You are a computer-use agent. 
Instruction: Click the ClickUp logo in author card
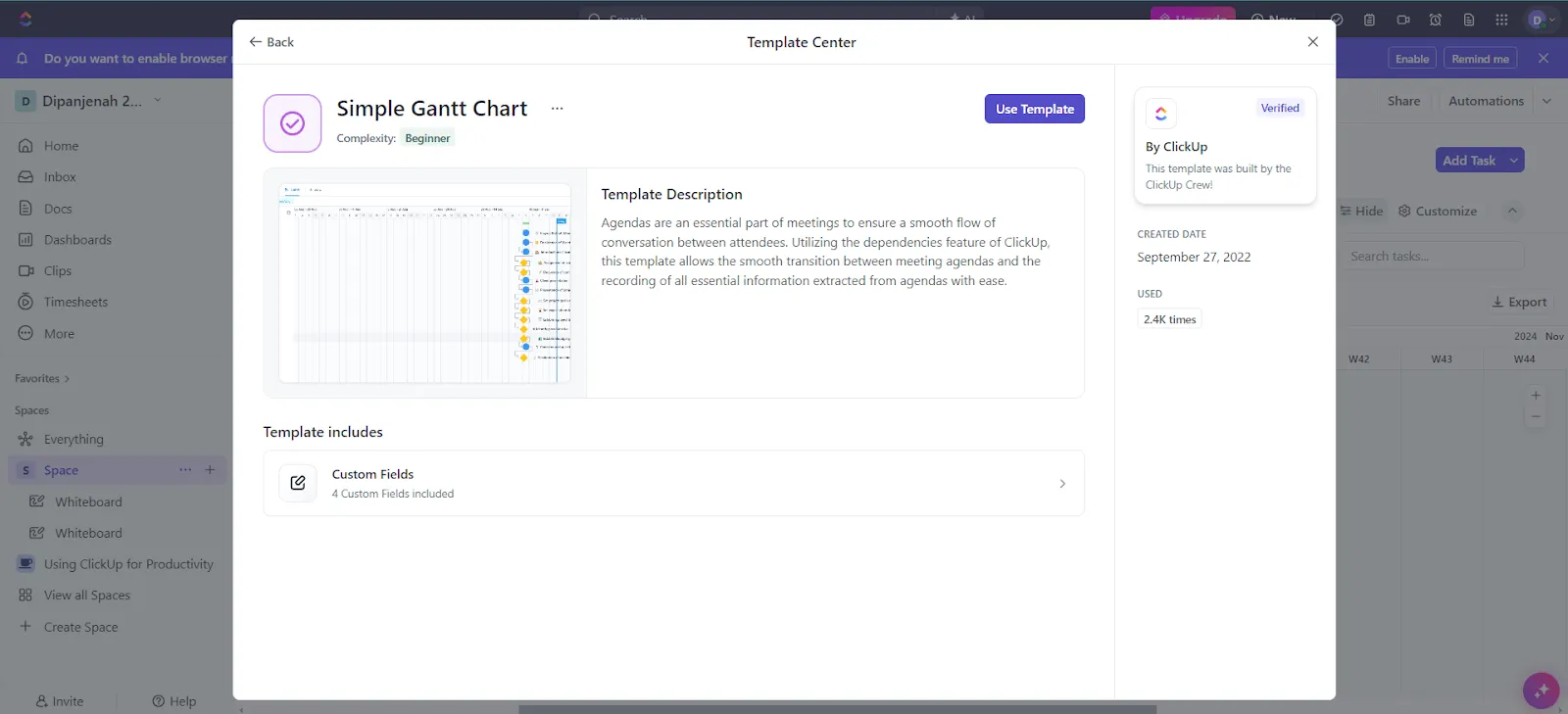[1161, 114]
